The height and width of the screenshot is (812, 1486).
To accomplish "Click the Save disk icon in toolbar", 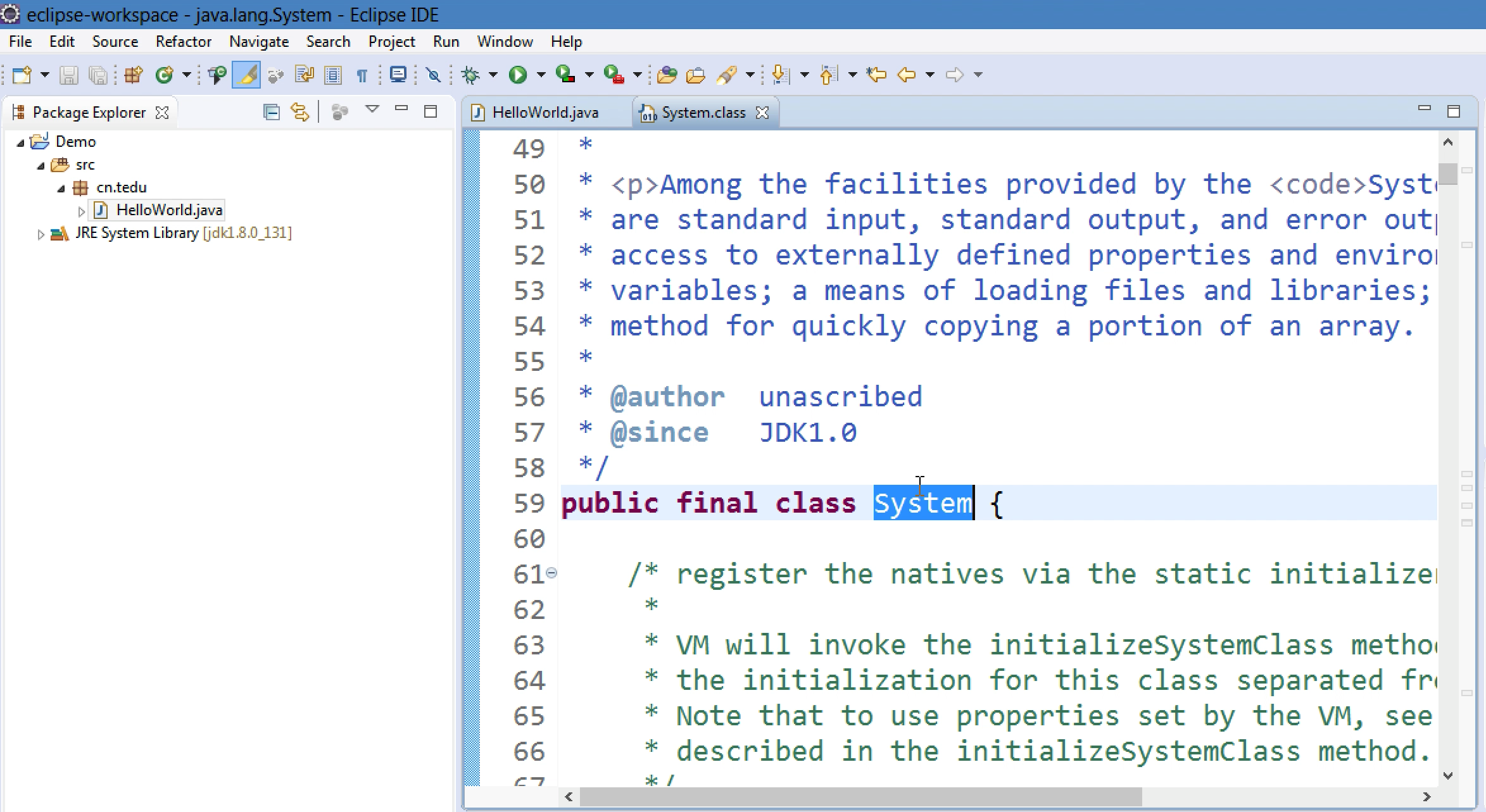I will point(68,75).
